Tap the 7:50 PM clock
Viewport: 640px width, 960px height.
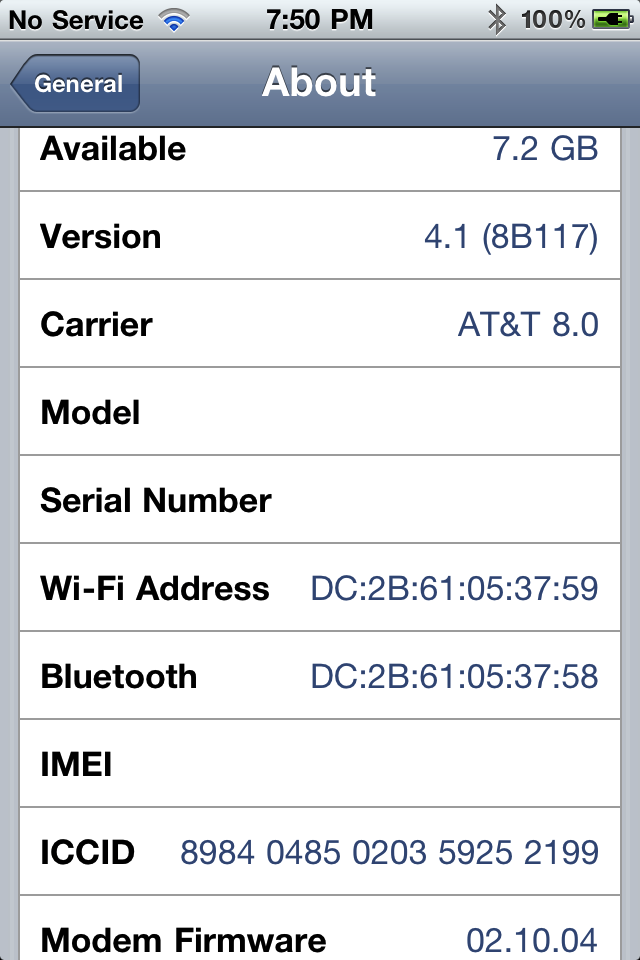[x=320, y=20]
